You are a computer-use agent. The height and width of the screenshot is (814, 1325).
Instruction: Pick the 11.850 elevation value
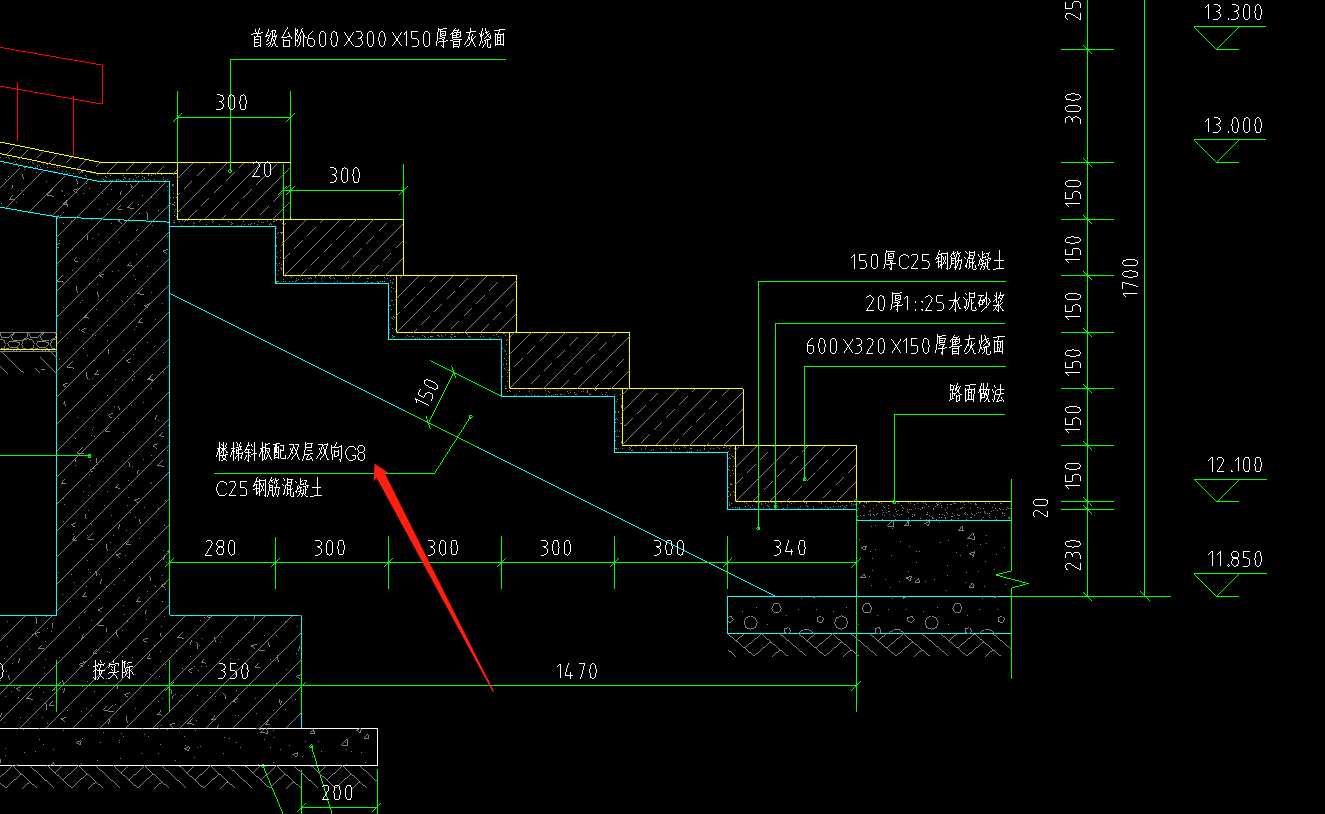[x=1235, y=560]
